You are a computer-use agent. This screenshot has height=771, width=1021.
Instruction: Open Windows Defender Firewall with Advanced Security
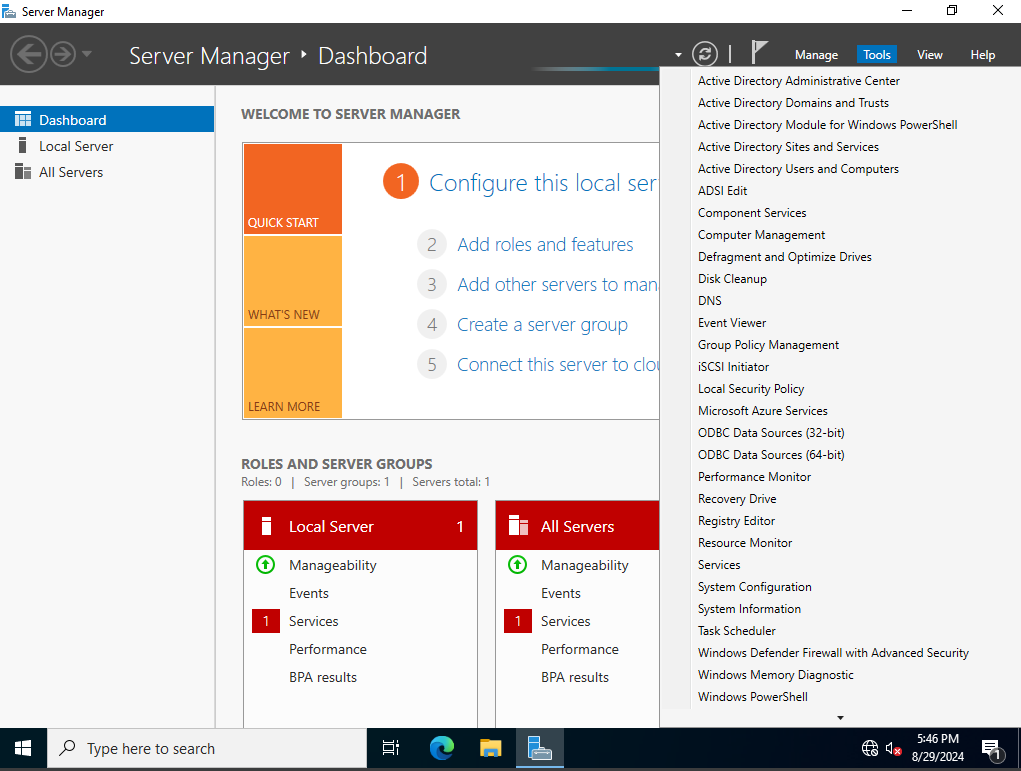pyautogui.click(x=833, y=653)
